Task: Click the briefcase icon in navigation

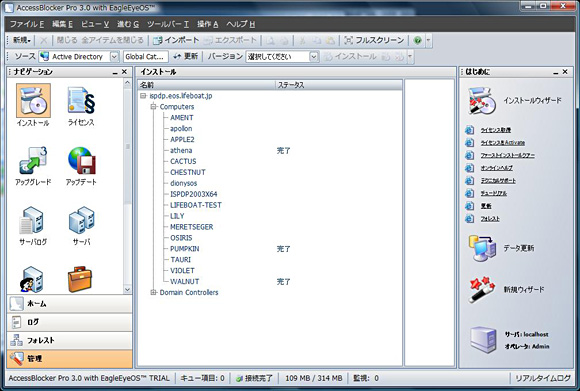Action: tap(80, 279)
